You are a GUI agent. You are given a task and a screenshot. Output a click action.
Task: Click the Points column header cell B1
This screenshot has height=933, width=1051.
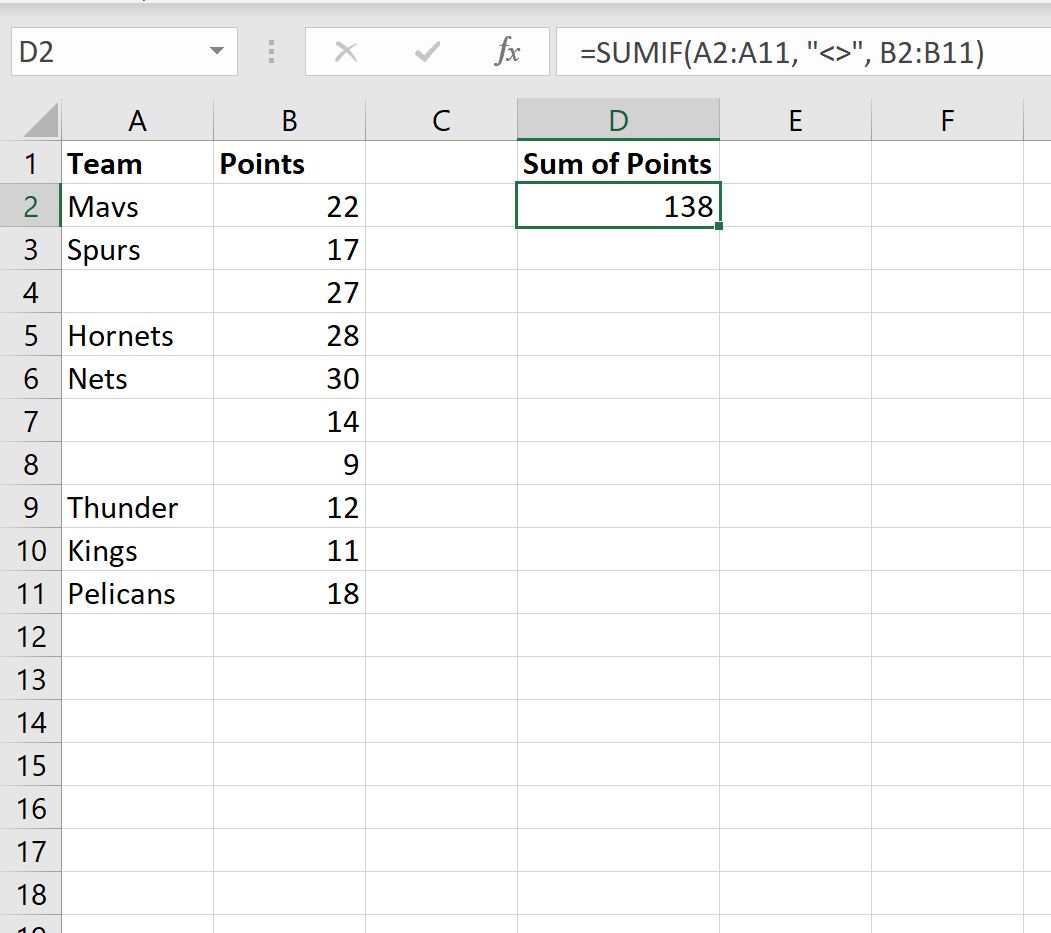289,164
